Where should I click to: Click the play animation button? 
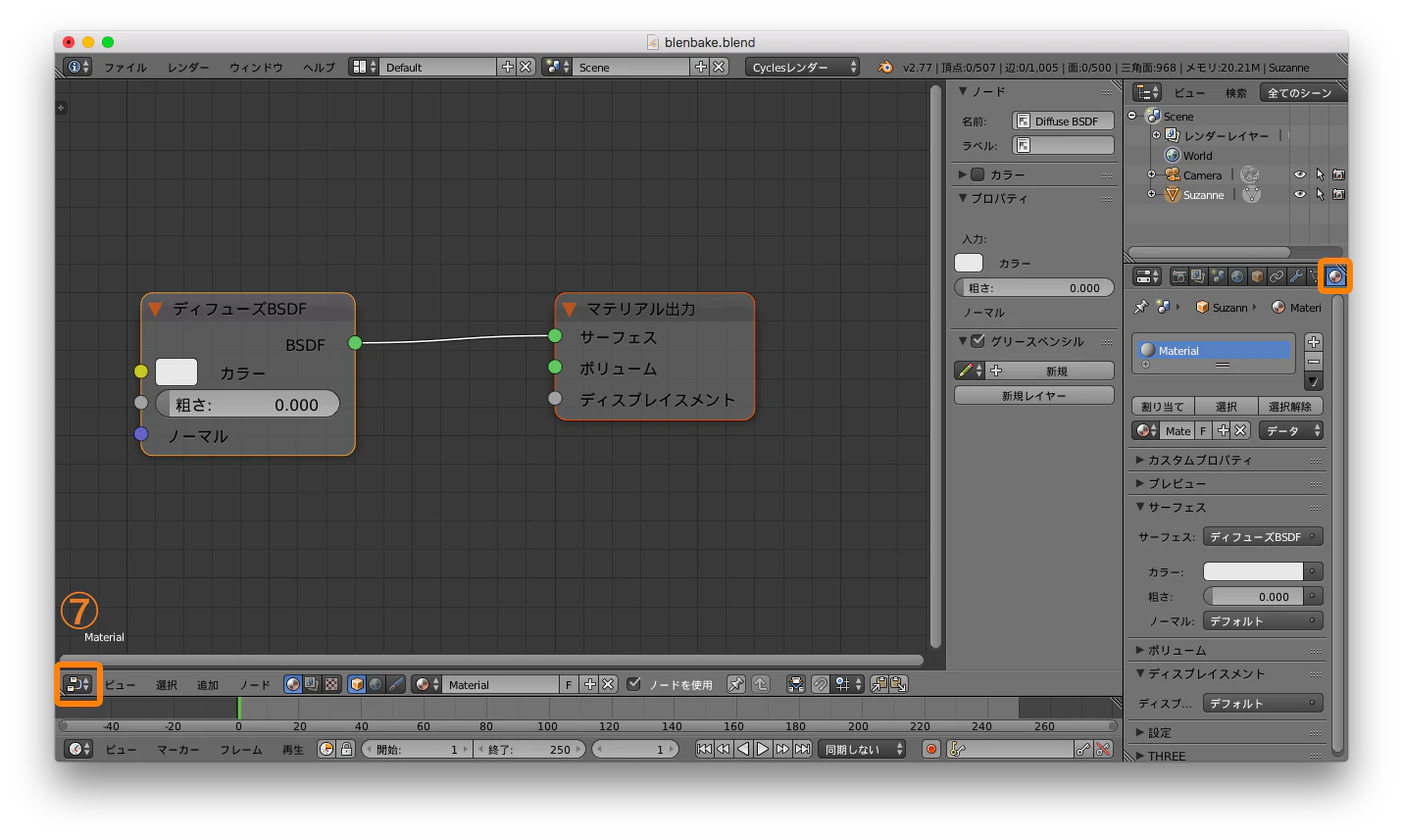click(762, 749)
